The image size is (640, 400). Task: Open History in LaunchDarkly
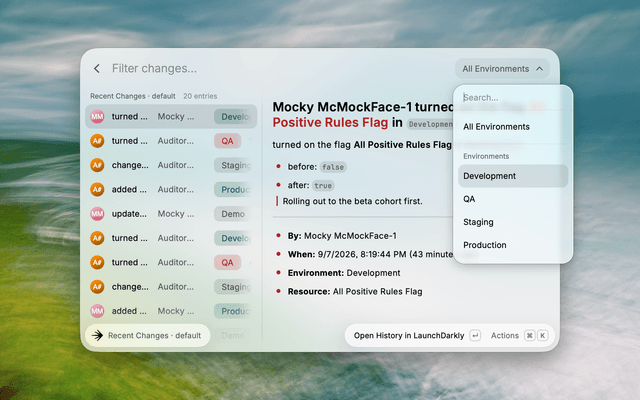point(409,336)
